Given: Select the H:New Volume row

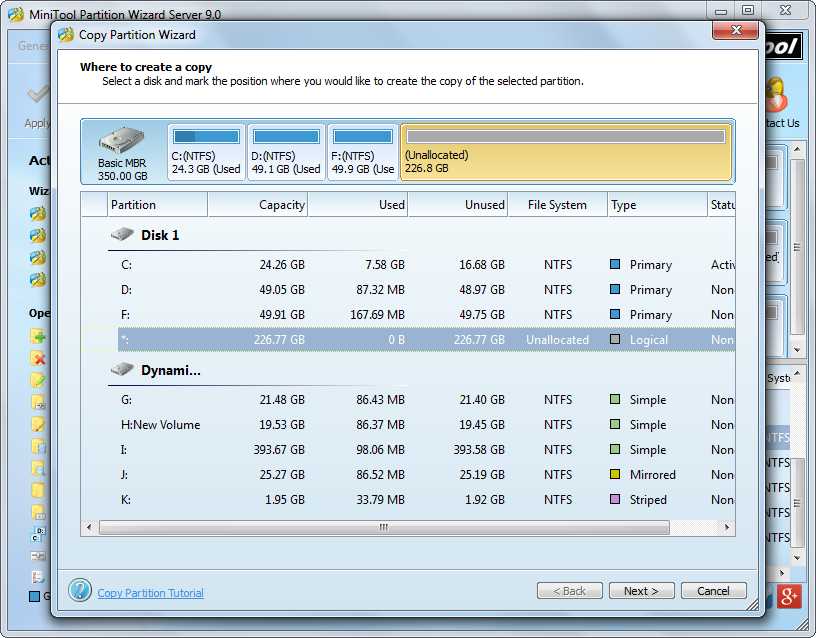Looking at the screenshot, I should point(408,425).
